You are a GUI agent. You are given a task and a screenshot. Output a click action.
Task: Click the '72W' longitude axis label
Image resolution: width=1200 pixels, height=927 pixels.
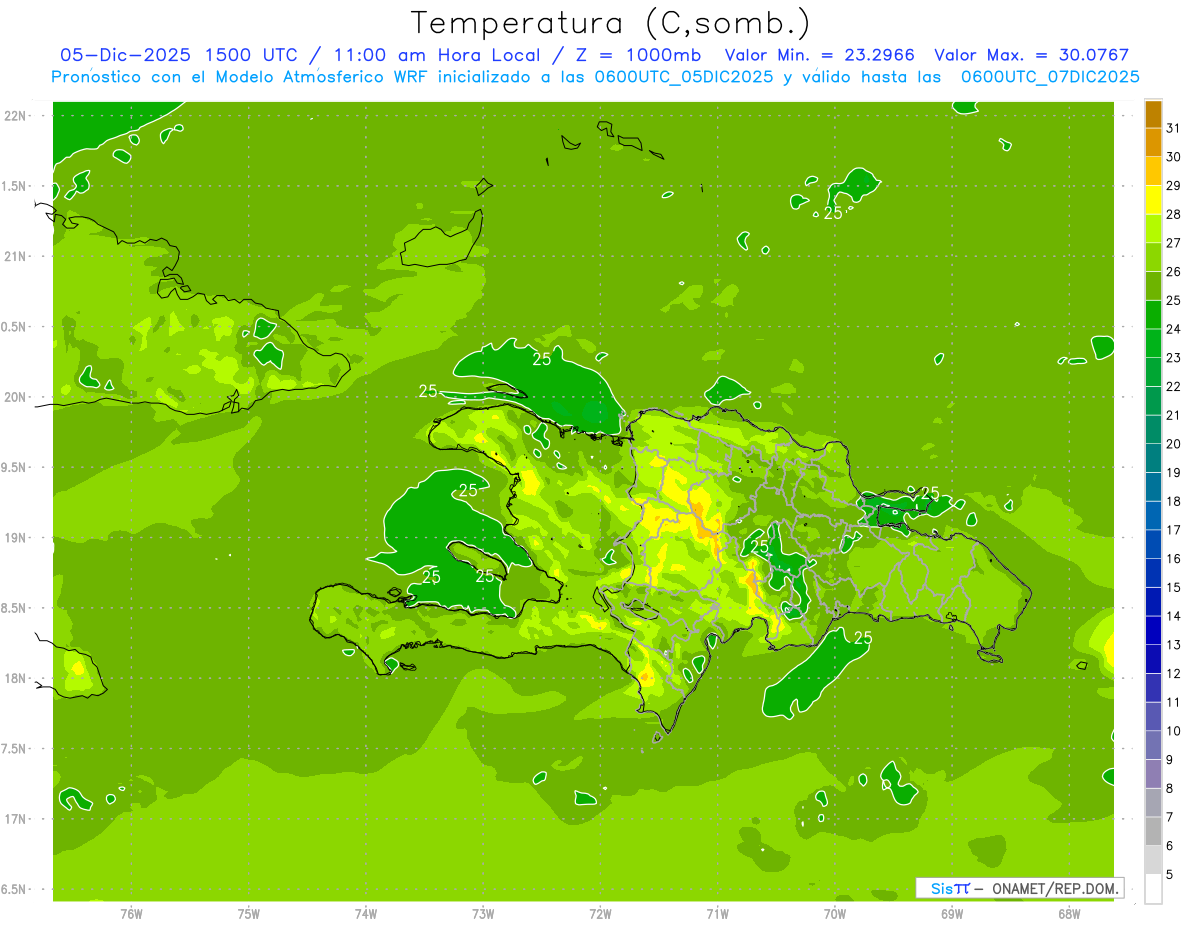[600, 914]
